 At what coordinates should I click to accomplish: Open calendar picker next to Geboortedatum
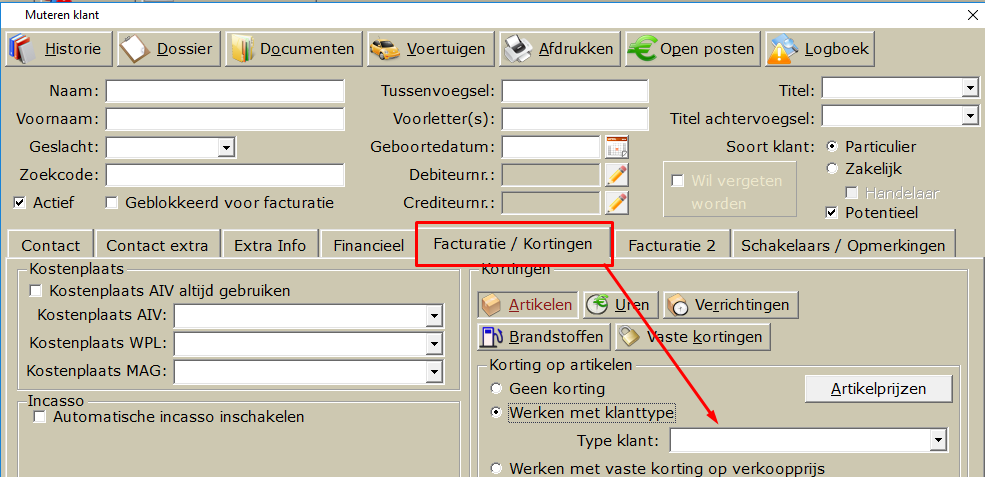[617, 147]
